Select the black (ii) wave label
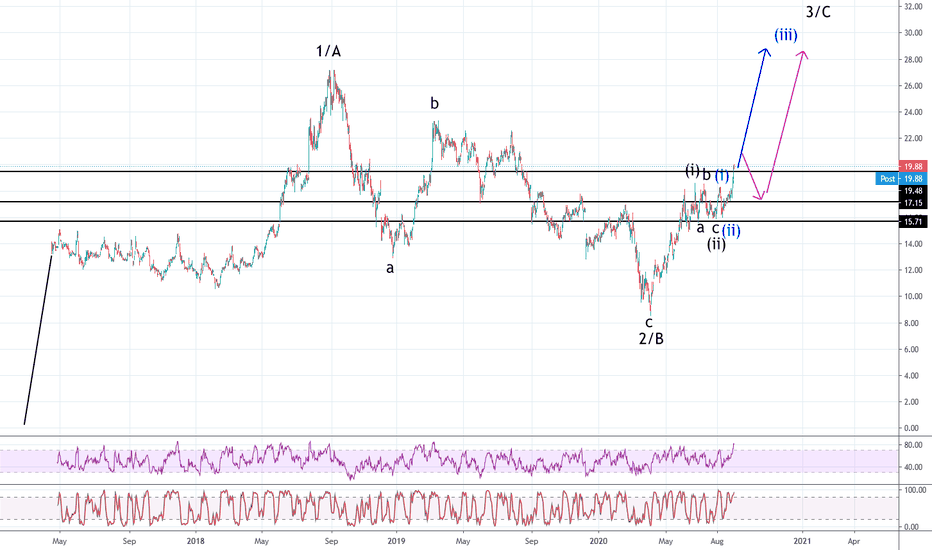The image size is (932, 550). pos(716,244)
